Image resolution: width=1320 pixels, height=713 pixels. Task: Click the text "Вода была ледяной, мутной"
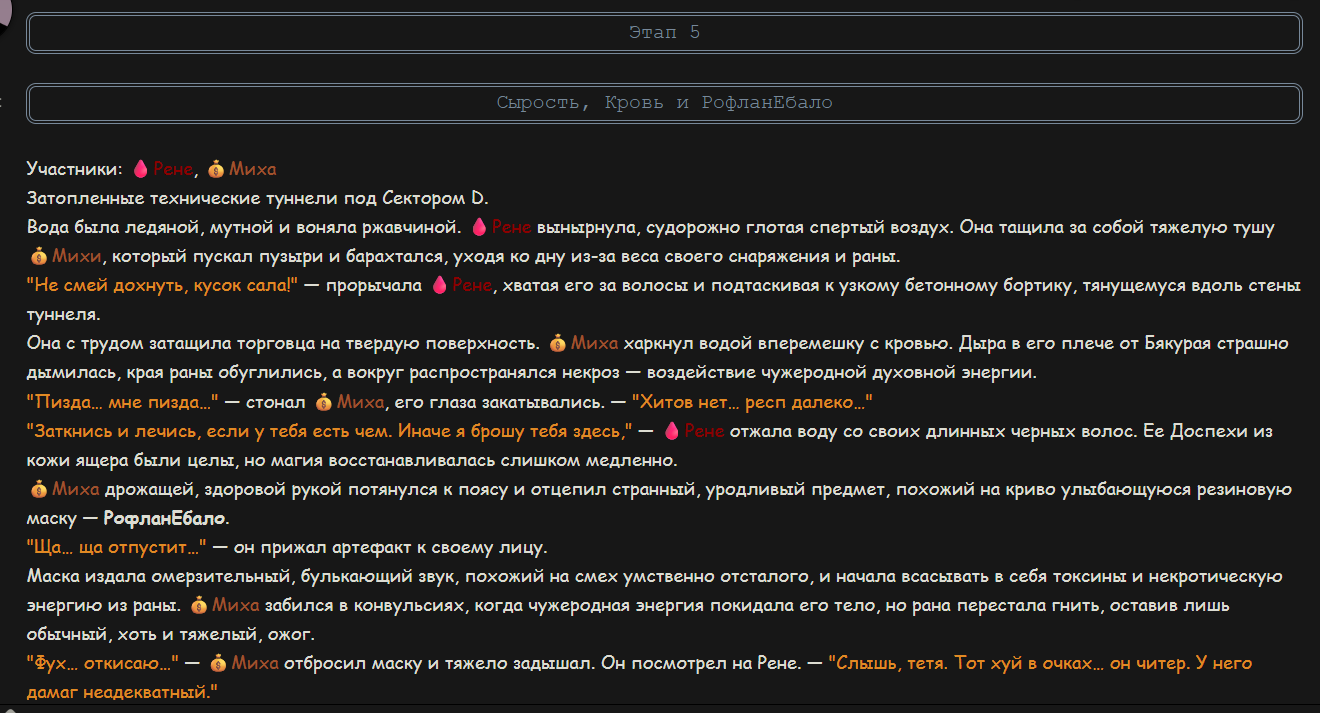149,227
